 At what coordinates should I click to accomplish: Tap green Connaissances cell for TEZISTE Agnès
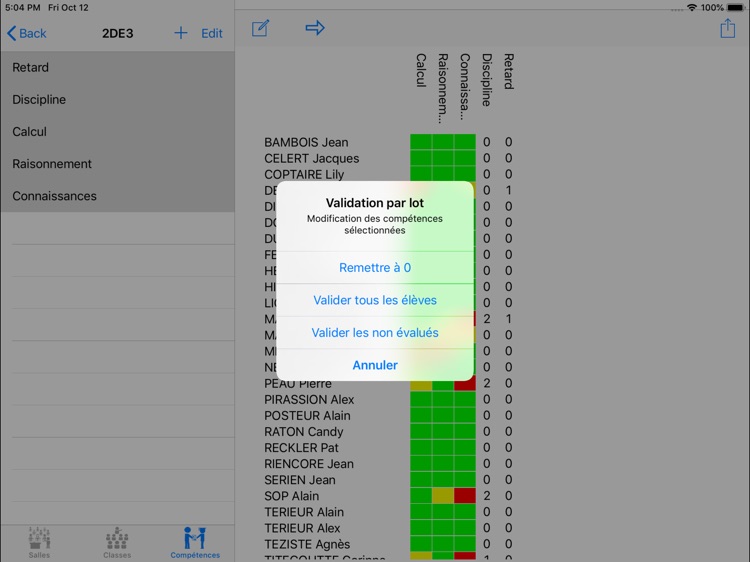click(x=465, y=544)
